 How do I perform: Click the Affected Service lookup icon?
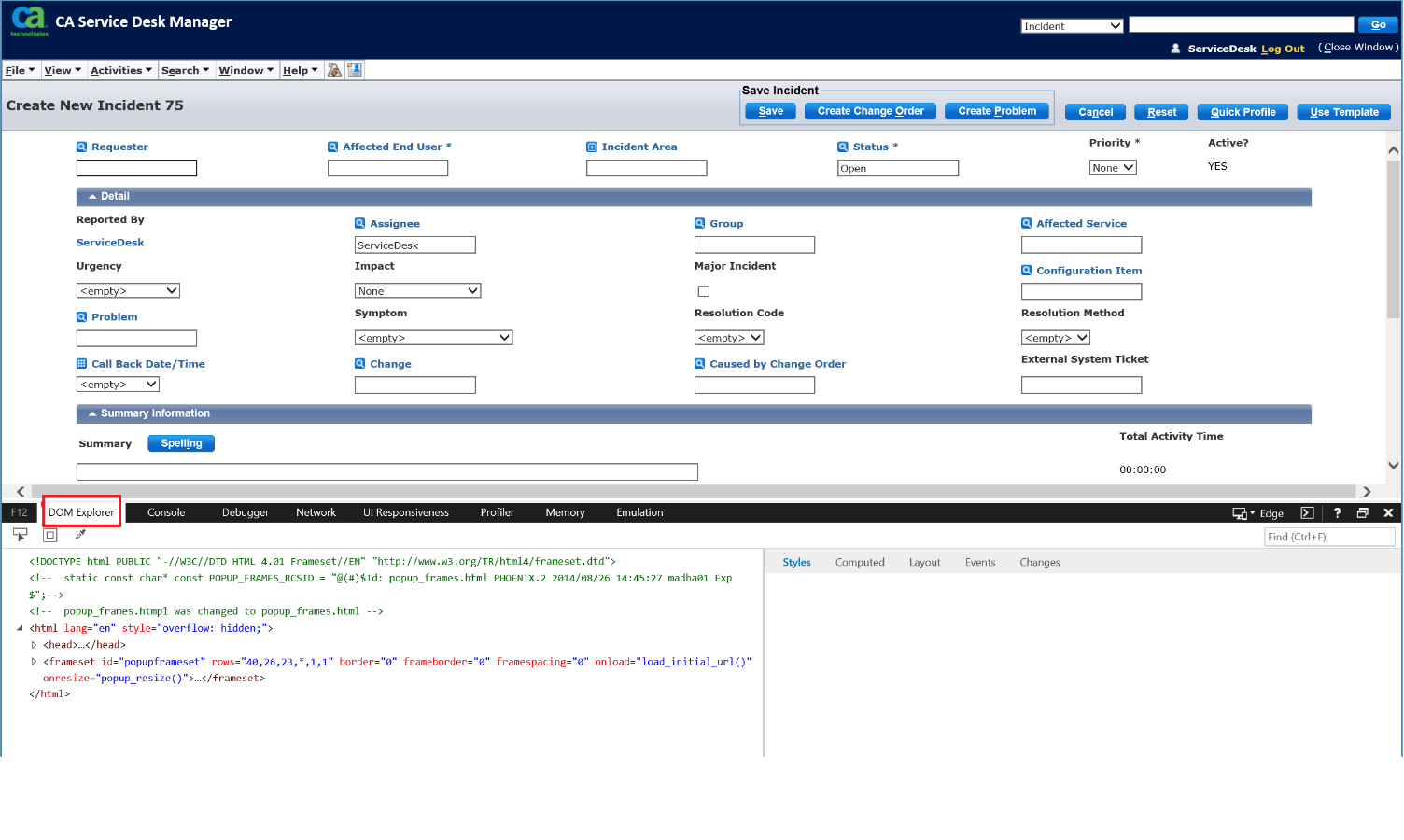(1026, 223)
